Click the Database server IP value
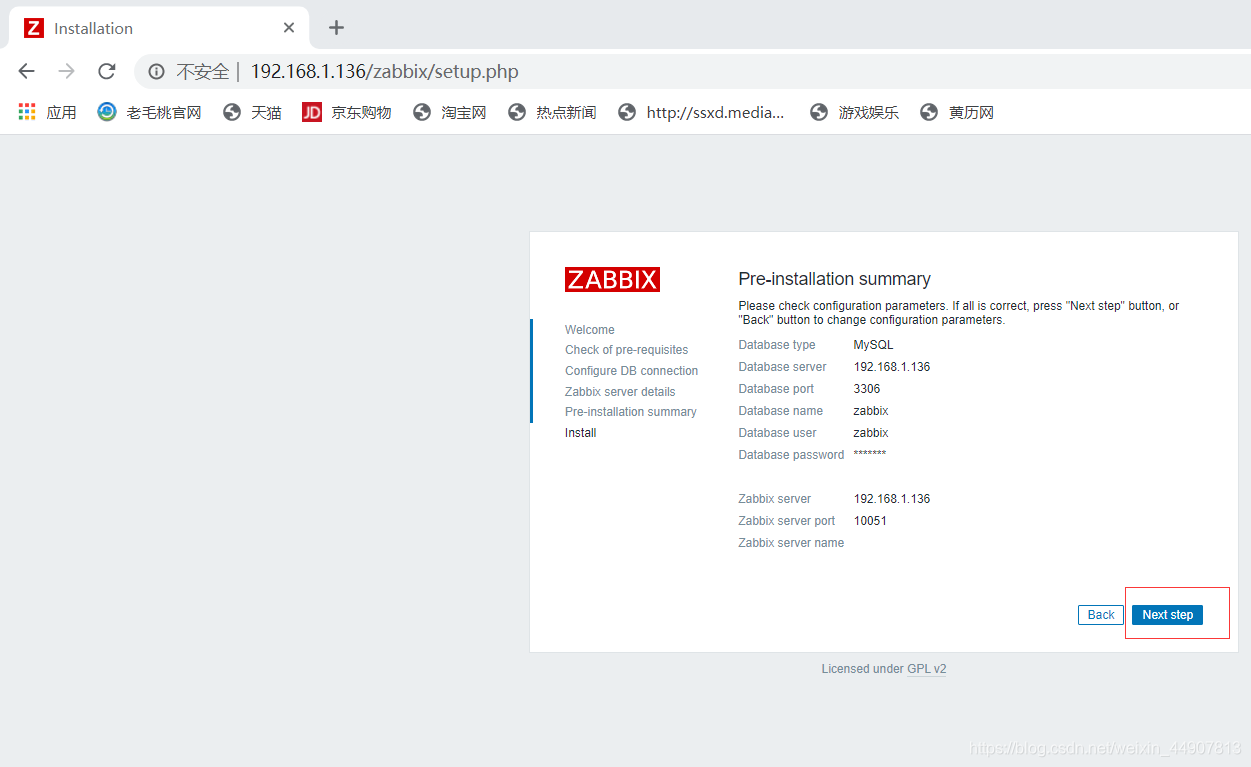This screenshot has width=1251, height=767. coord(891,367)
